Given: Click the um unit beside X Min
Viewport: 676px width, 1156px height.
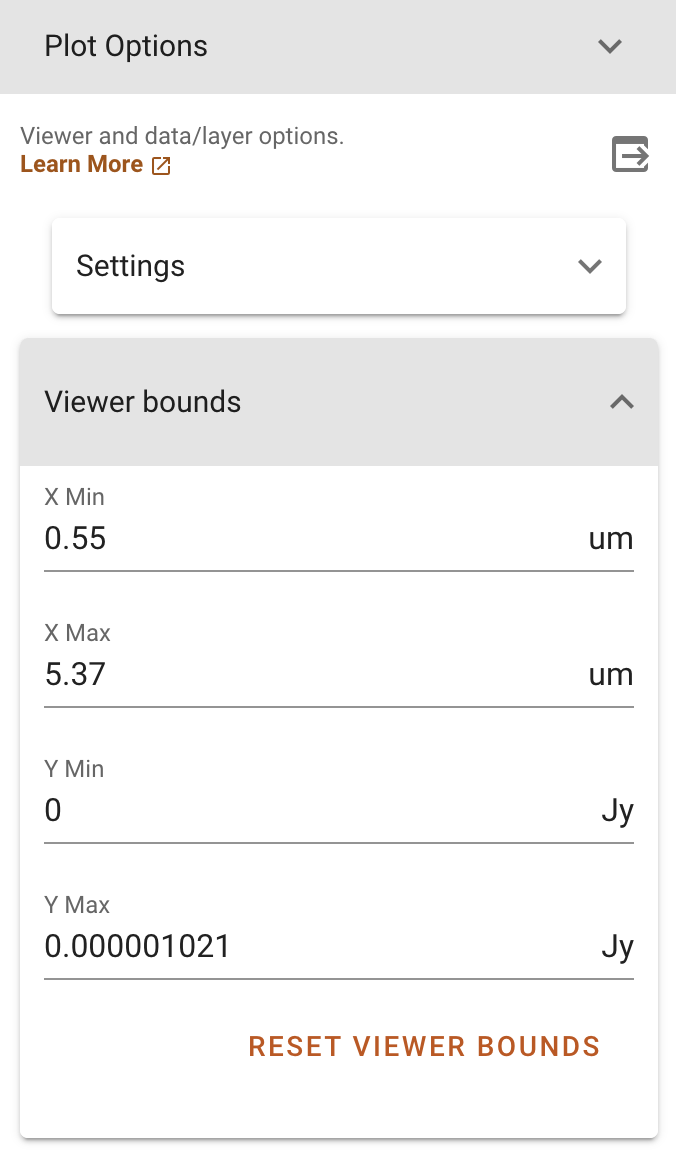Looking at the screenshot, I should (610, 540).
